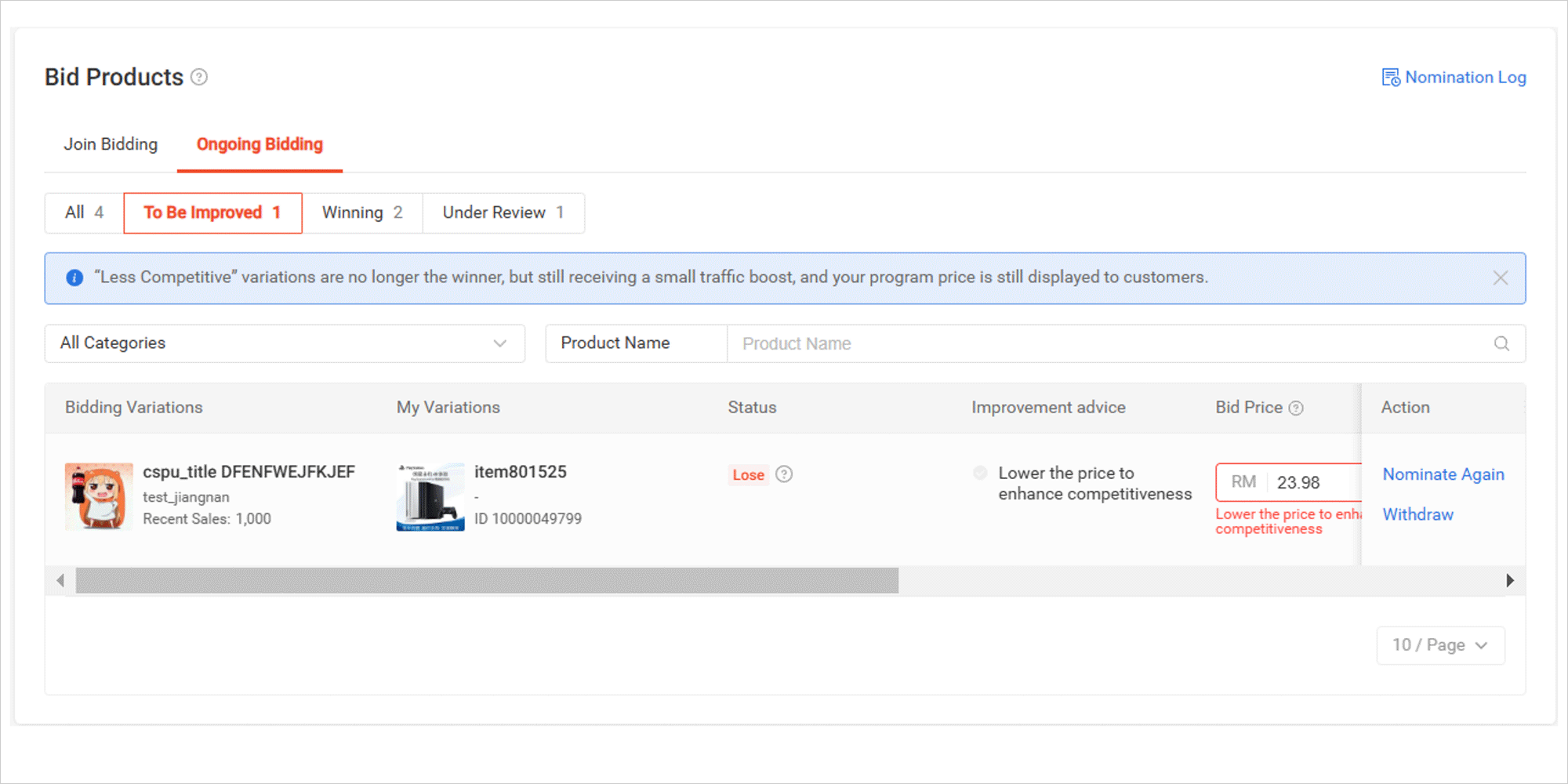Screen dimensions: 1568x784
Task: Click help icon next to Bid Price
Action: tap(1296, 408)
